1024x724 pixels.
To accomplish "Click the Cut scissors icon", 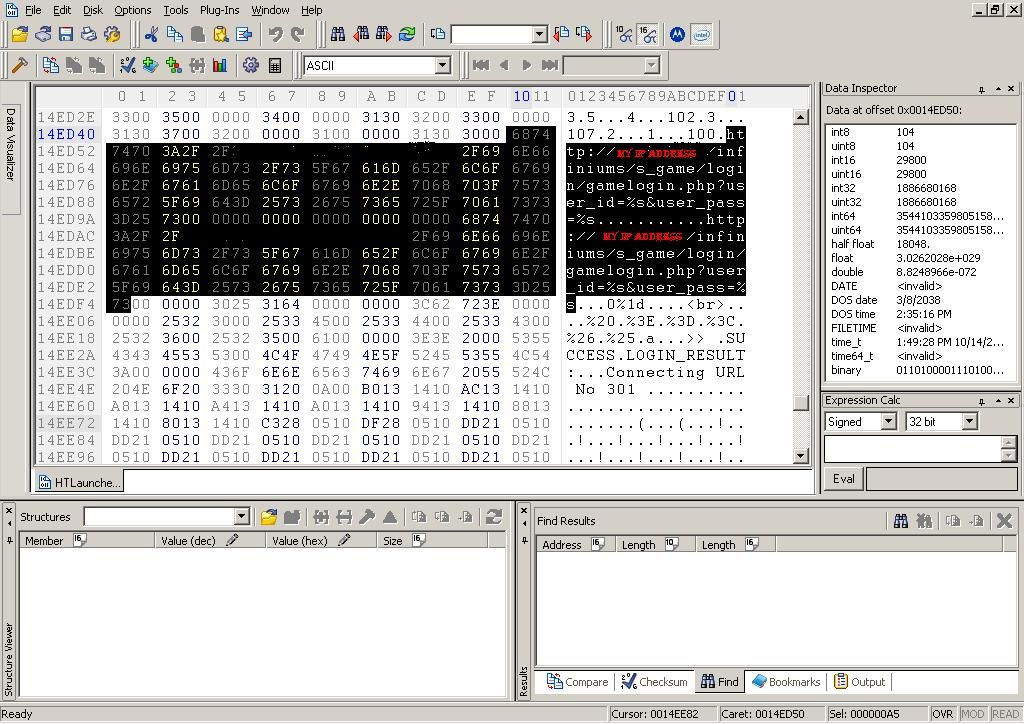I will tap(151, 34).
